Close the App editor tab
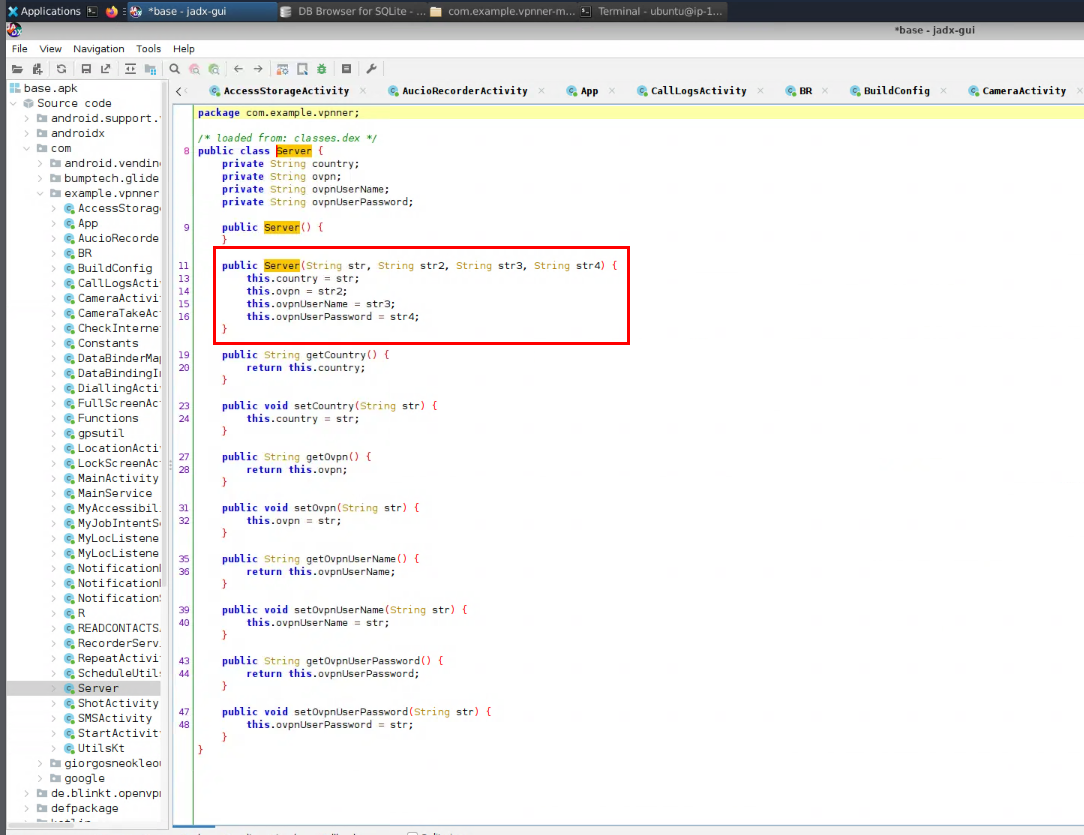1084x835 pixels. click(x=611, y=90)
